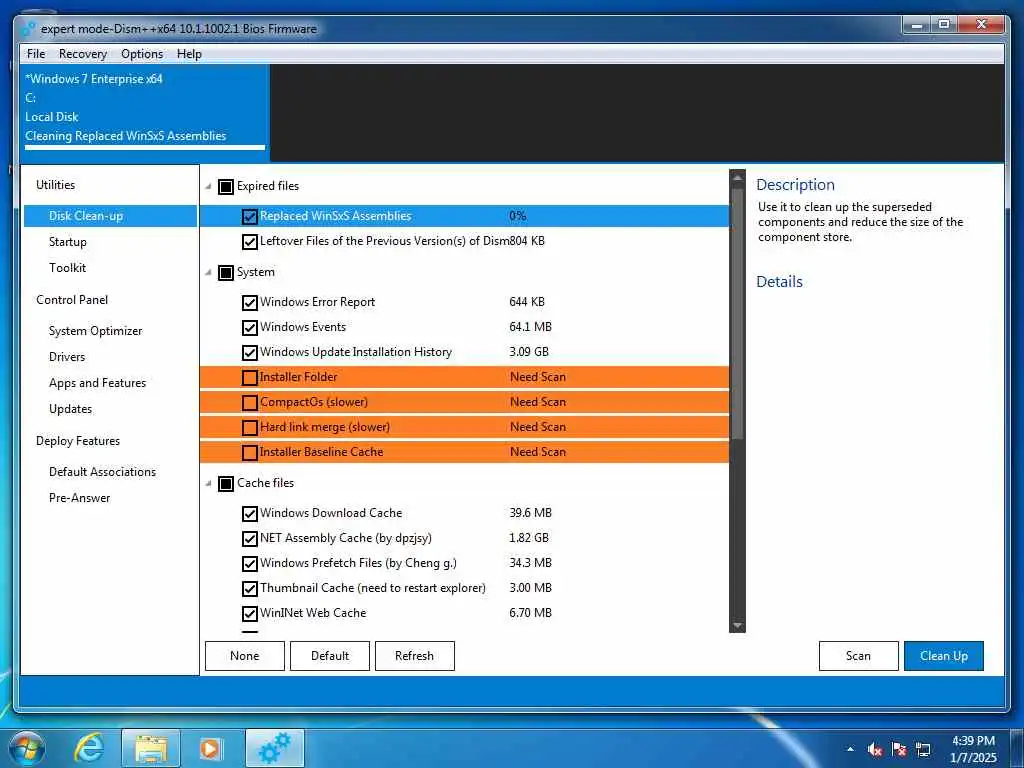Open network status tray icon
Viewport: 1024px width, 768px height.
pos(923,749)
